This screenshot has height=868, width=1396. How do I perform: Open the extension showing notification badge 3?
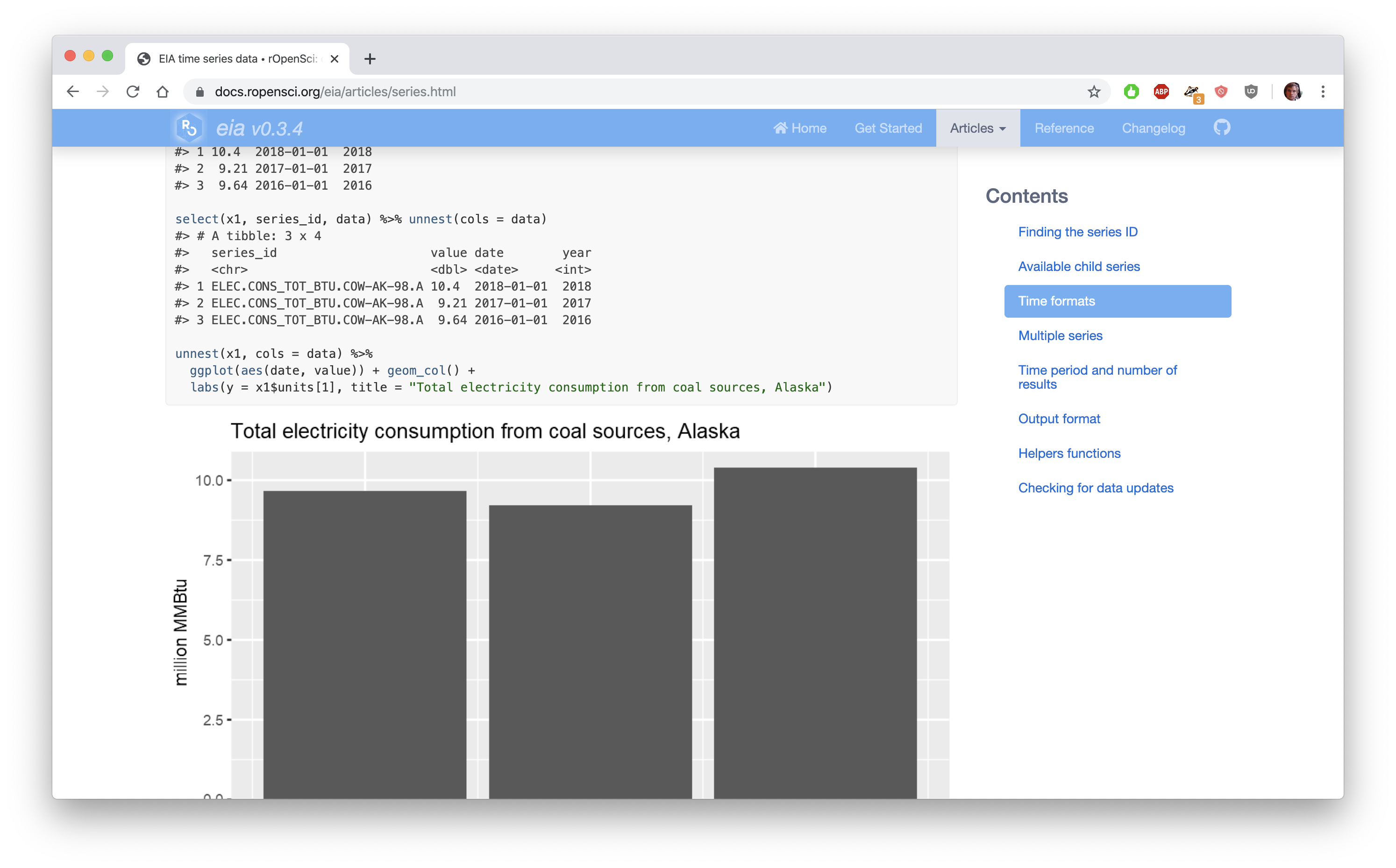[x=1192, y=91]
